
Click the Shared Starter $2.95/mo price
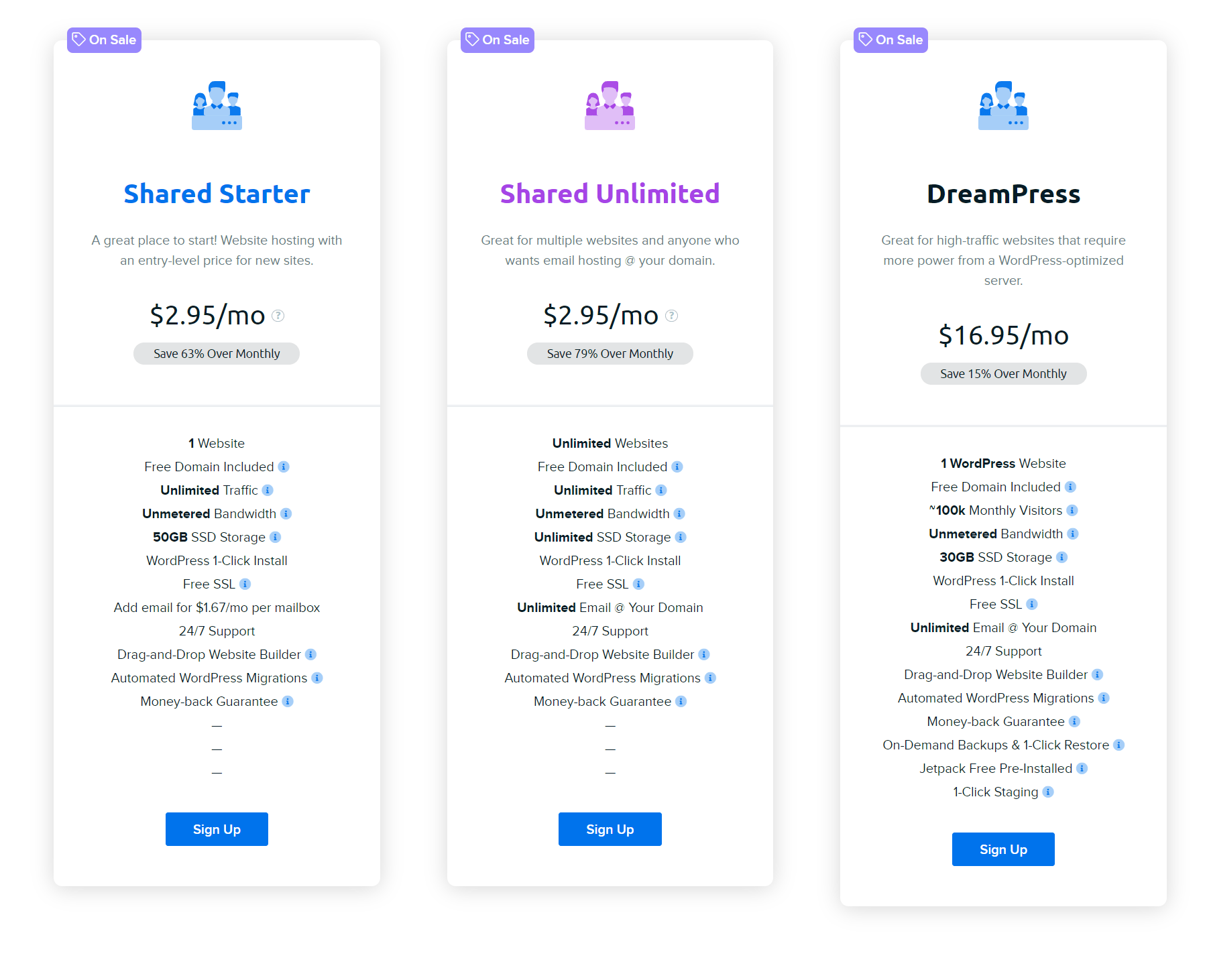208,315
